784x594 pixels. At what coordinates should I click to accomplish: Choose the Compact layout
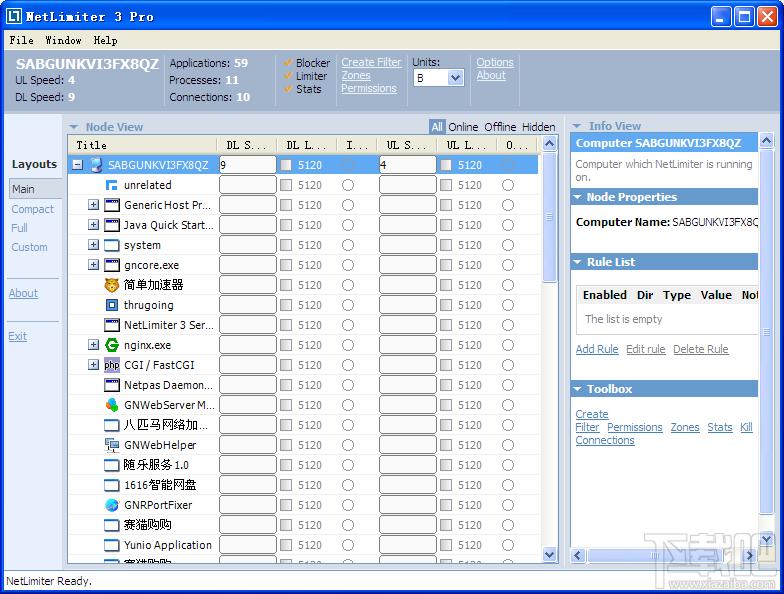tap(32, 209)
